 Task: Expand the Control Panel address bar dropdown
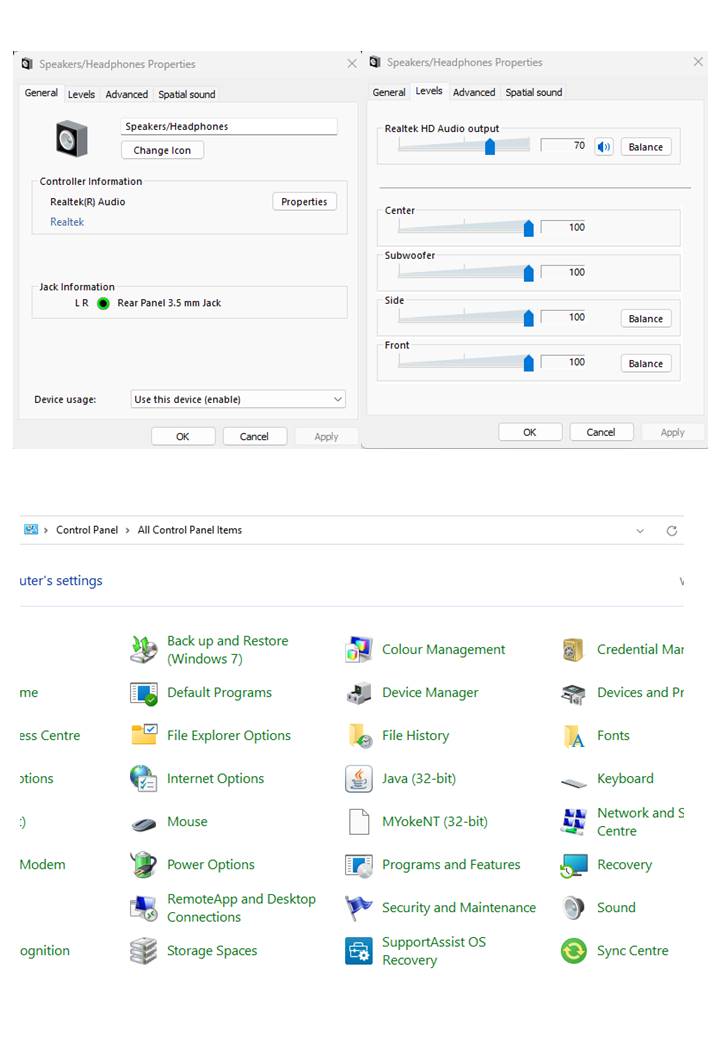pos(640,531)
